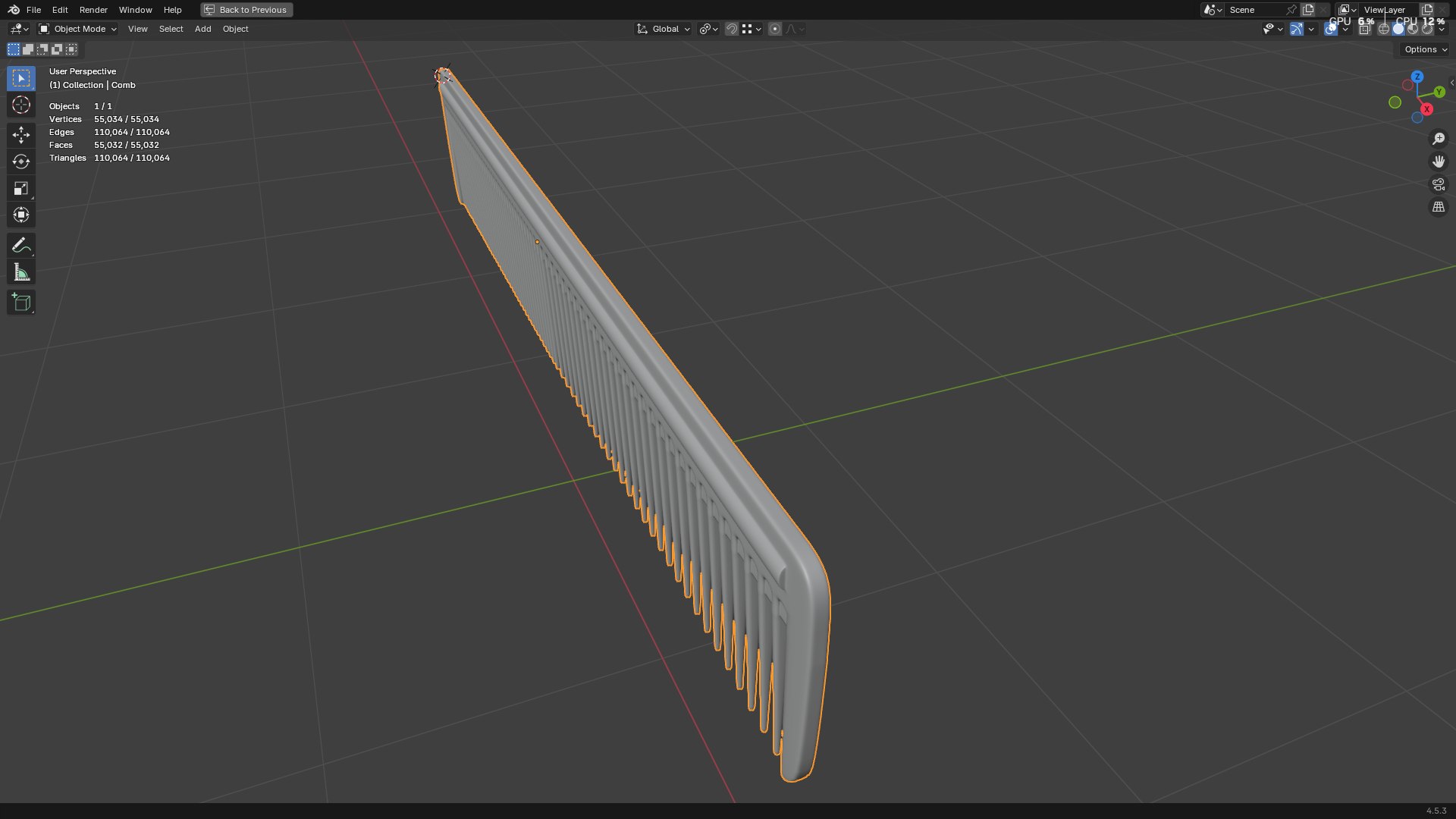This screenshot has height=819, width=1456.
Task: Click the Comb object in viewport
Action: [x=652, y=379]
